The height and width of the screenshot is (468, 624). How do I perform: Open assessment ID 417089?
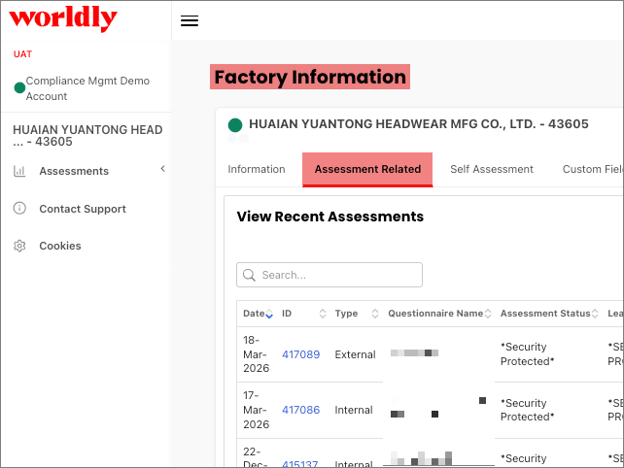(301, 355)
